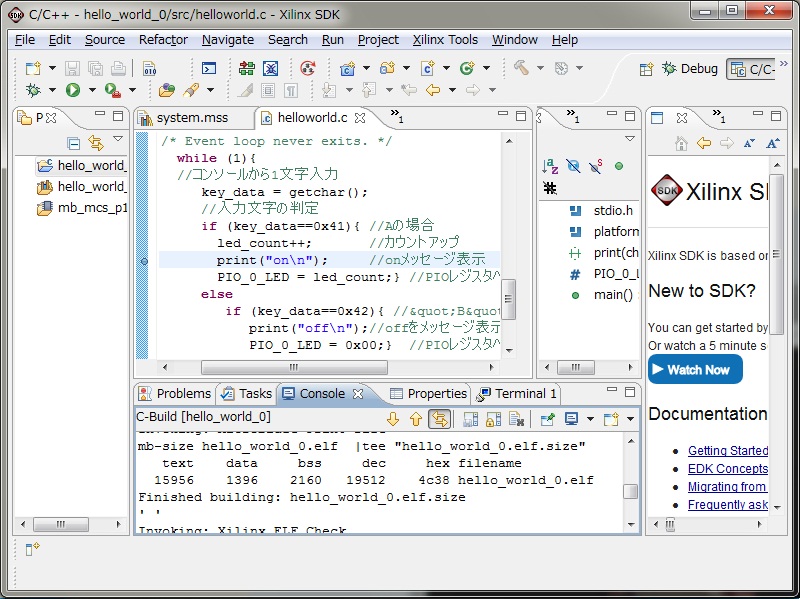Toggle Link with Editor in project explorer
This screenshot has width=800, height=599.
click(x=96, y=143)
